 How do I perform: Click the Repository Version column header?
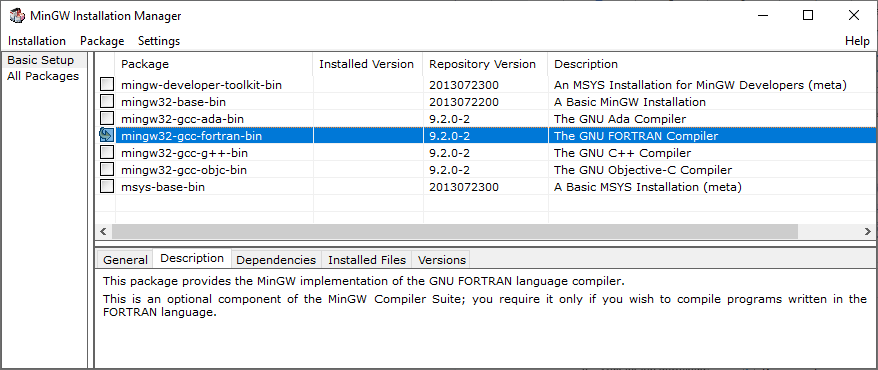tap(485, 64)
